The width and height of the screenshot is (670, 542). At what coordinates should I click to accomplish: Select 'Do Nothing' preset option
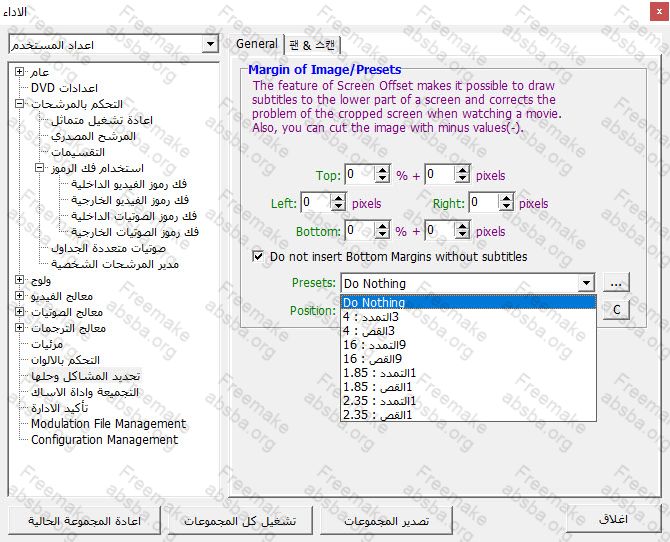tap(468, 302)
